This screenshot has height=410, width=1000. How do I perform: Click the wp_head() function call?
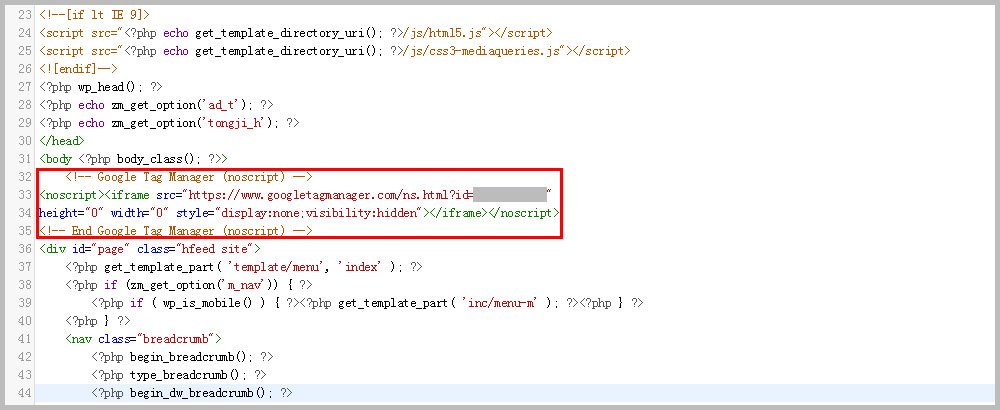[x=113, y=87]
